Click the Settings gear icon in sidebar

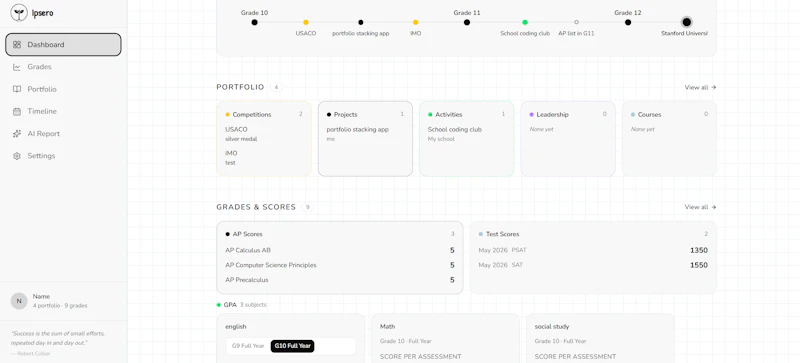point(17,156)
